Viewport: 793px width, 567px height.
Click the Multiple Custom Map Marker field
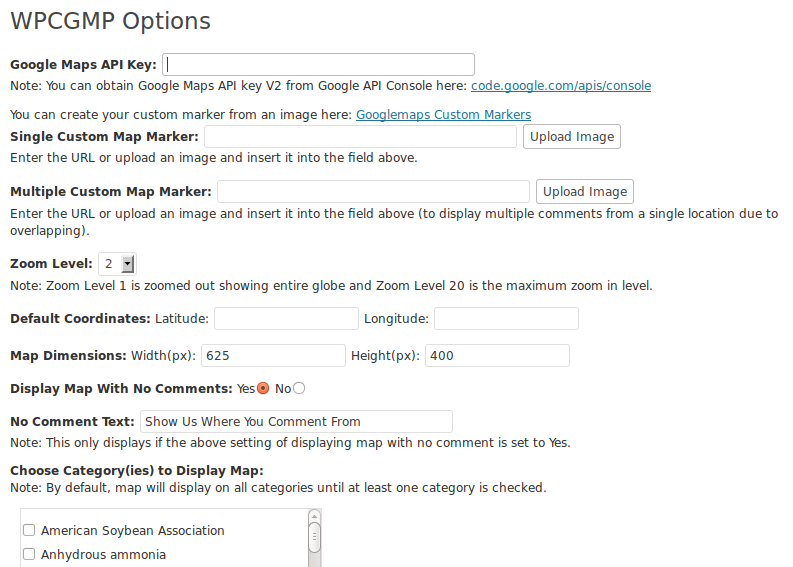373,192
